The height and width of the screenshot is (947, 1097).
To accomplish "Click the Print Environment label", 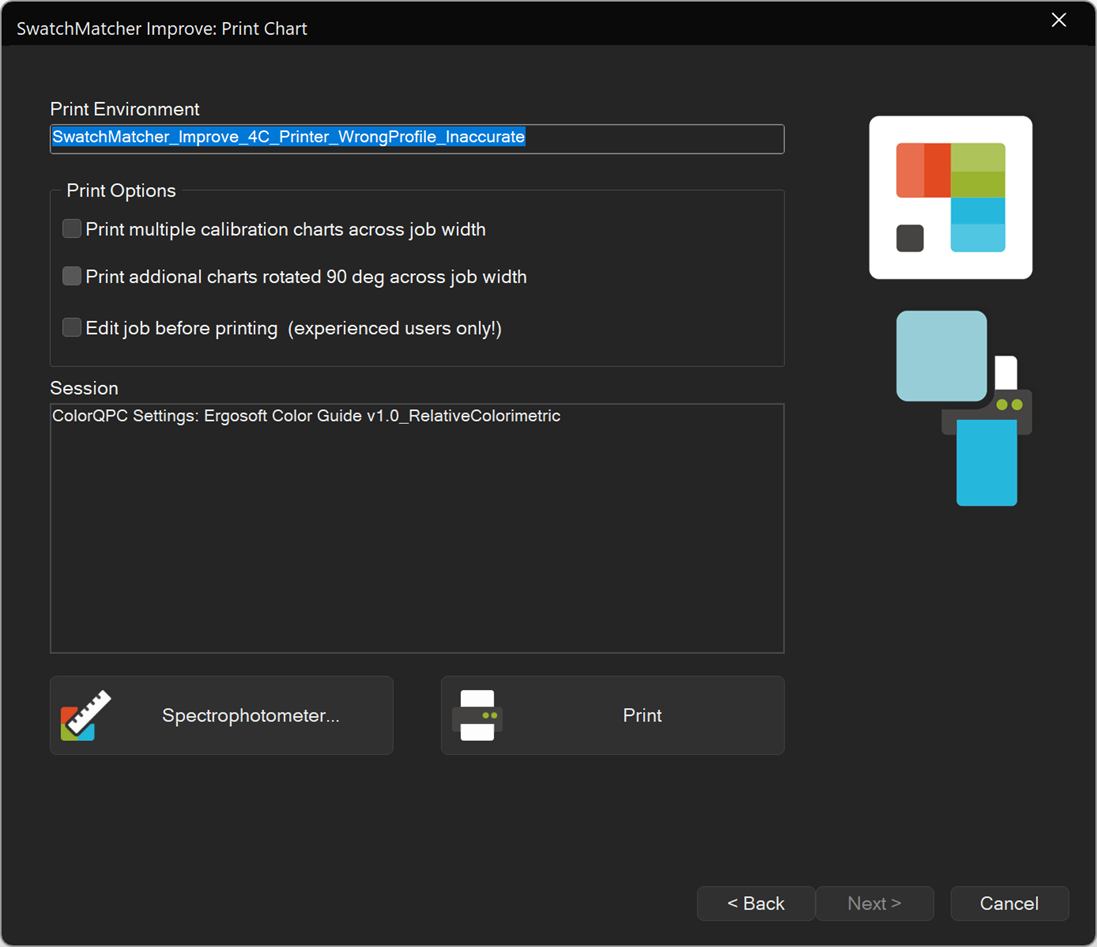I will click(125, 109).
